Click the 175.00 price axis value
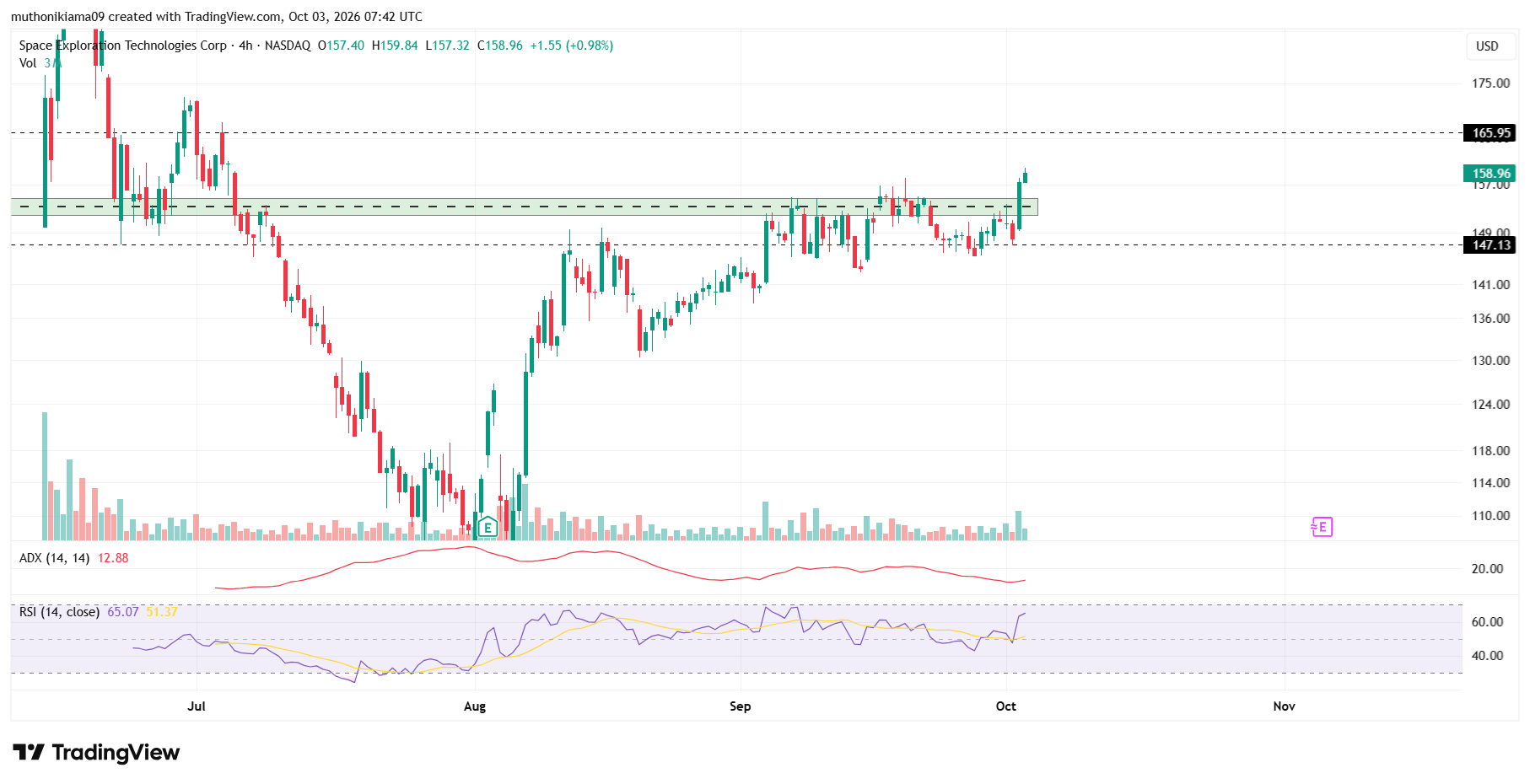 (x=1490, y=83)
